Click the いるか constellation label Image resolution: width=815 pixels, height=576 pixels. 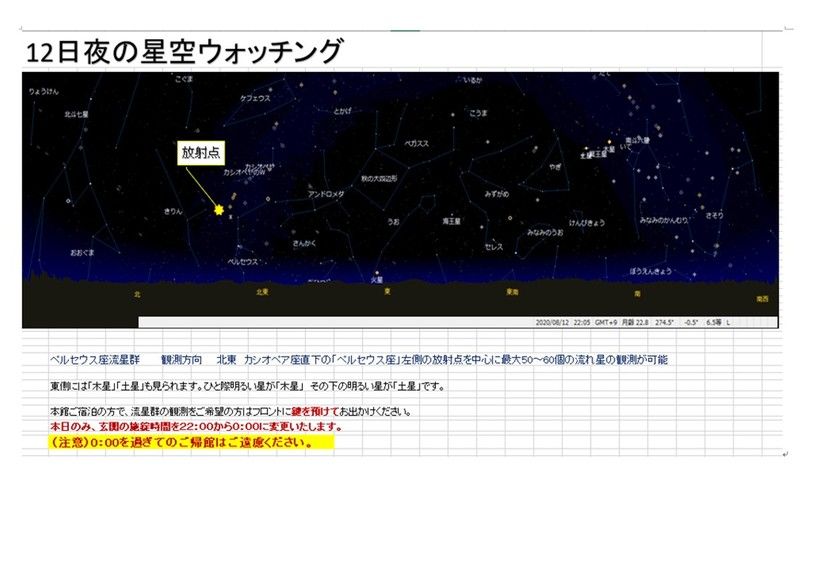(x=473, y=81)
